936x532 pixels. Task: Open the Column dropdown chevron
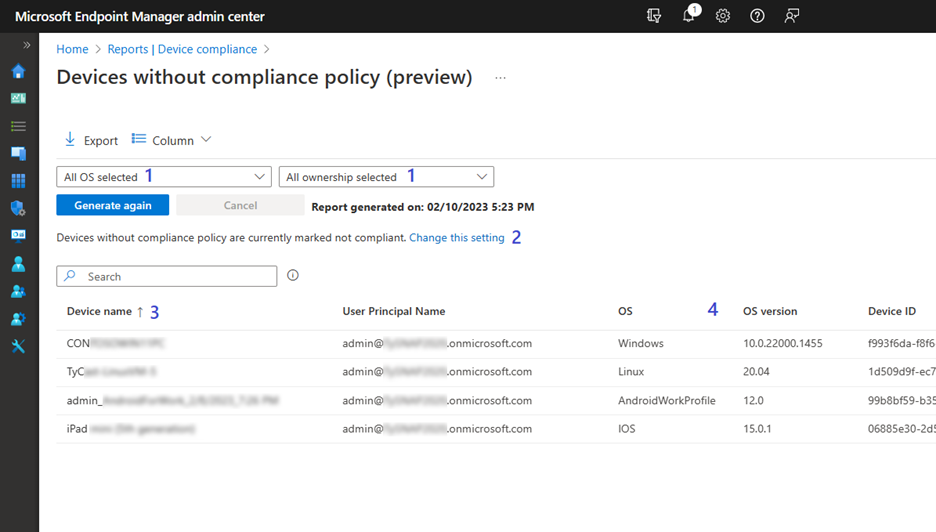click(206, 140)
